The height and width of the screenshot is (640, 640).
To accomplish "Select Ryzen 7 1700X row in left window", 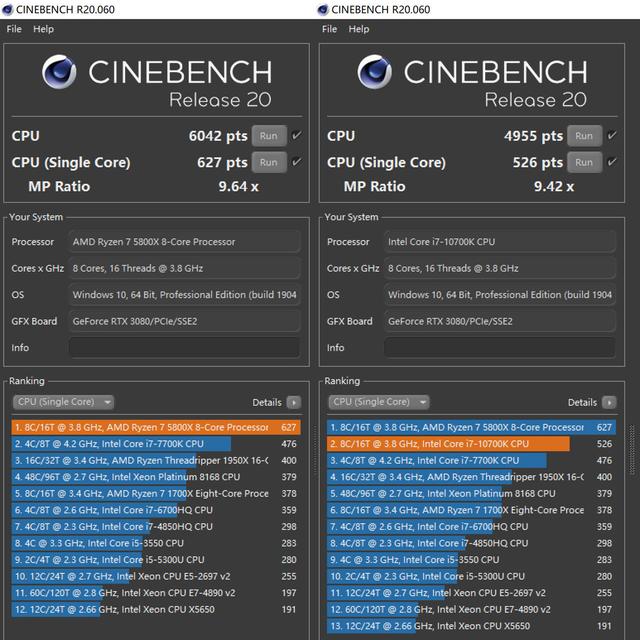I will [x=156, y=493].
